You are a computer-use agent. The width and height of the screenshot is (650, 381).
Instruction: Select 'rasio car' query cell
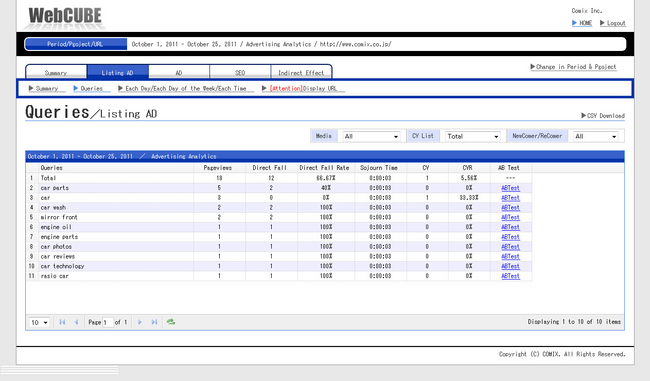point(116,276)
